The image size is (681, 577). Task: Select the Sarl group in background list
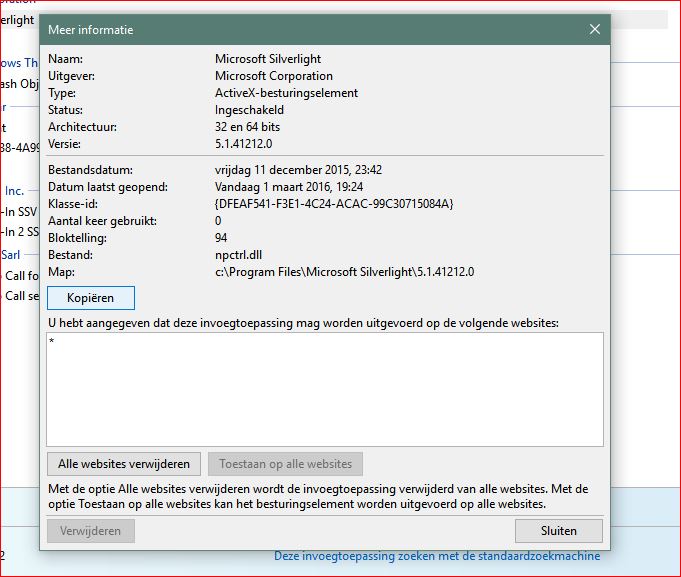(x=12, y=255)
